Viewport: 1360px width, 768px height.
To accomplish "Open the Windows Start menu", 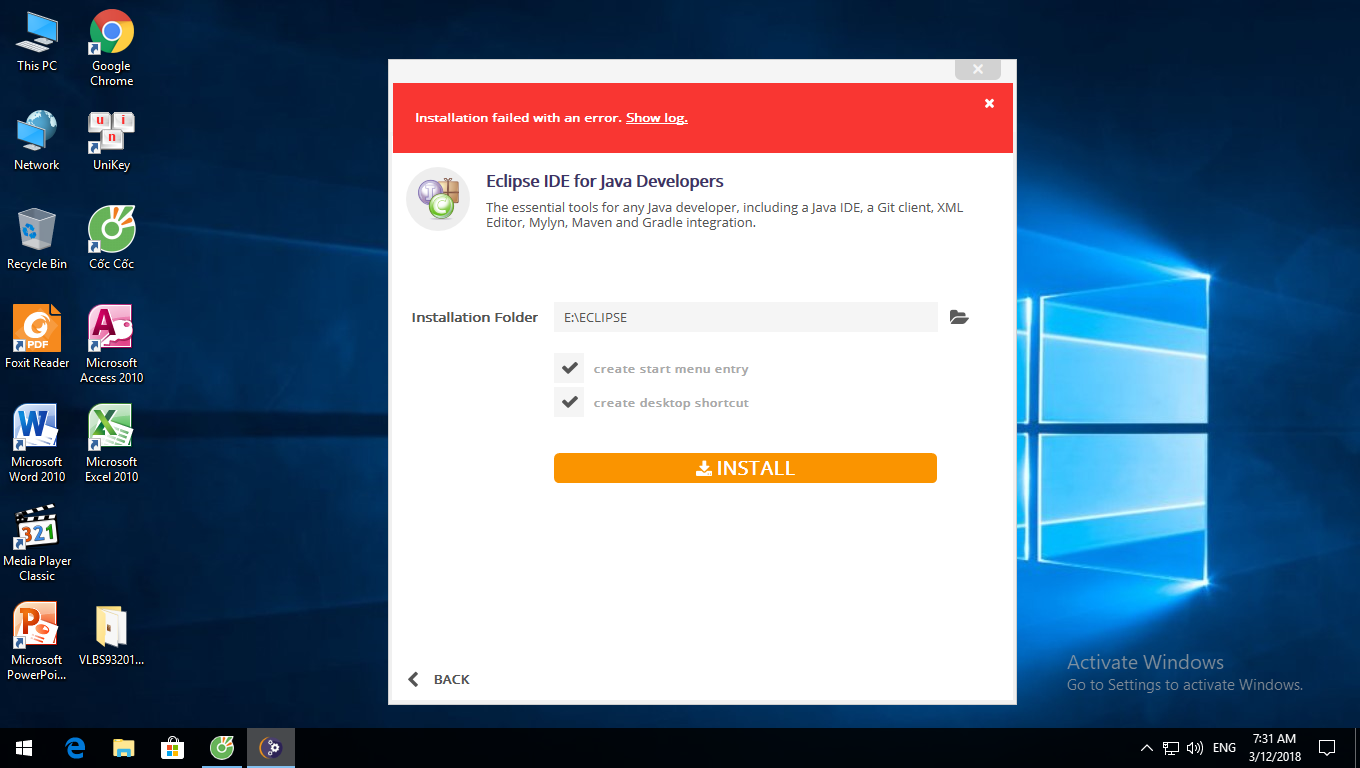I will pyautogui.click(x=24, y=747).
